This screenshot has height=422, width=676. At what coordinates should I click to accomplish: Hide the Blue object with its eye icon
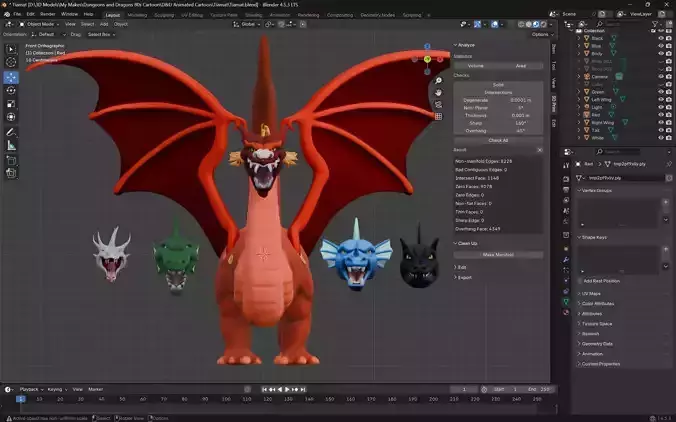pos(660,46)
